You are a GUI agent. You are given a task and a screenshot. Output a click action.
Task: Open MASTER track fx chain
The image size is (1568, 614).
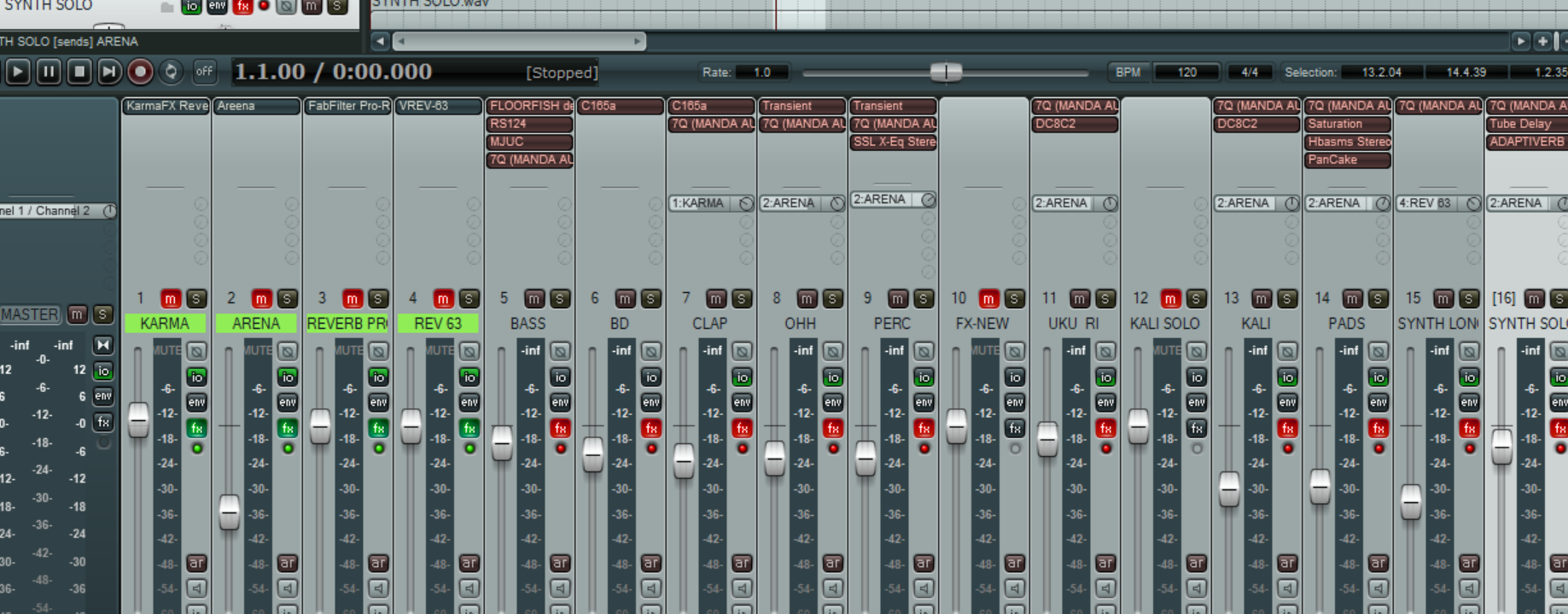103,422
